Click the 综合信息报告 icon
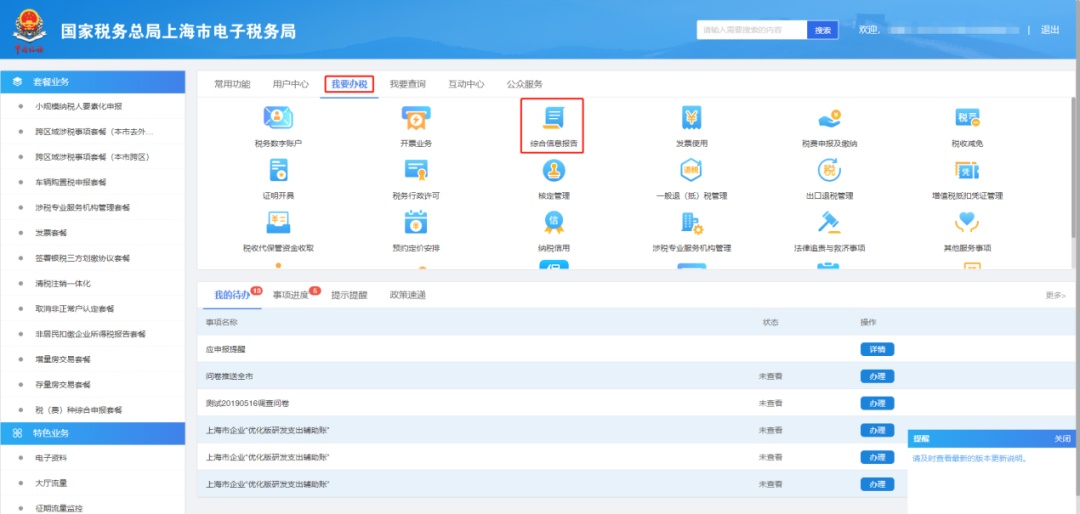The image size is (1080, 514). [553, 119]
